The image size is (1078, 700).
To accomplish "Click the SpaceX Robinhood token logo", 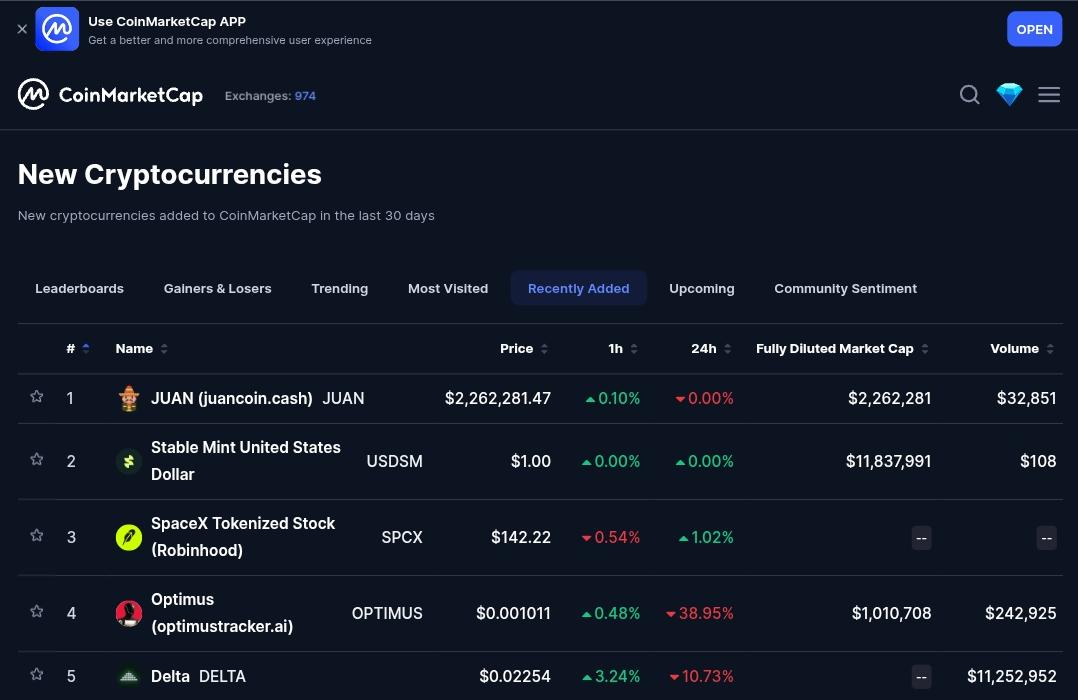I will [x=129, y=537].
